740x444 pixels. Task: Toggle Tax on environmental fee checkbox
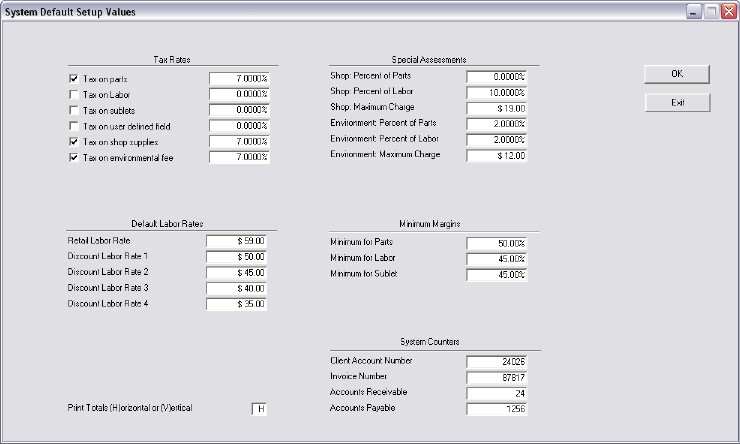[74, 158]
